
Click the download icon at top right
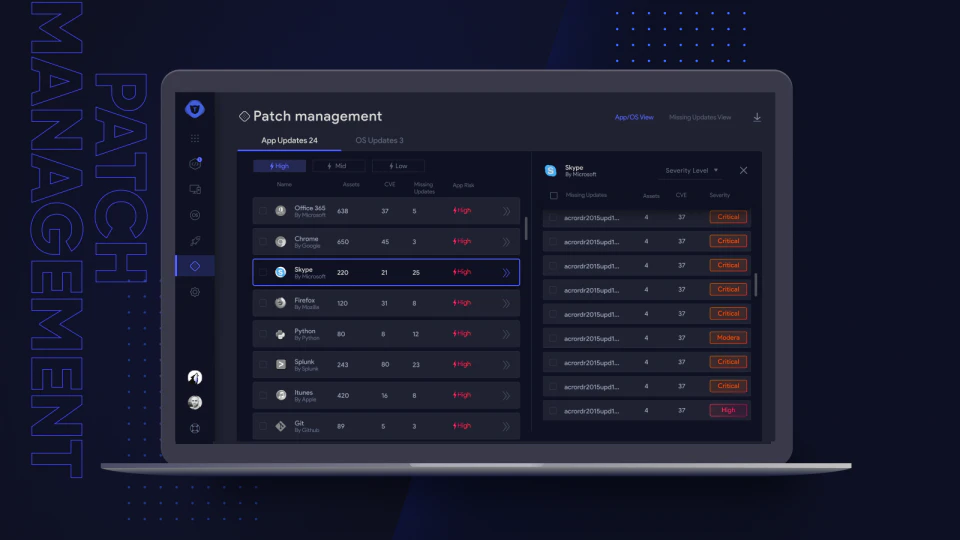tap(757, 117)
